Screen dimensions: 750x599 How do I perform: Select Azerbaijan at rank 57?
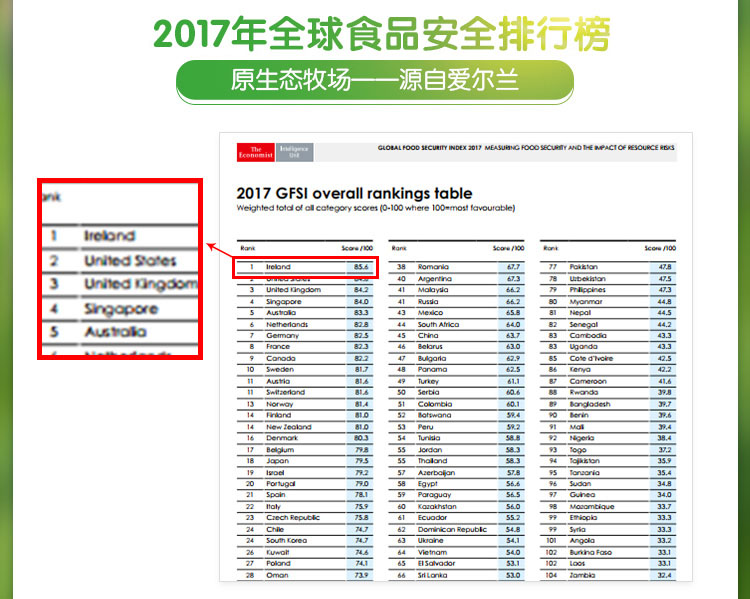click(x=436, y=473)
